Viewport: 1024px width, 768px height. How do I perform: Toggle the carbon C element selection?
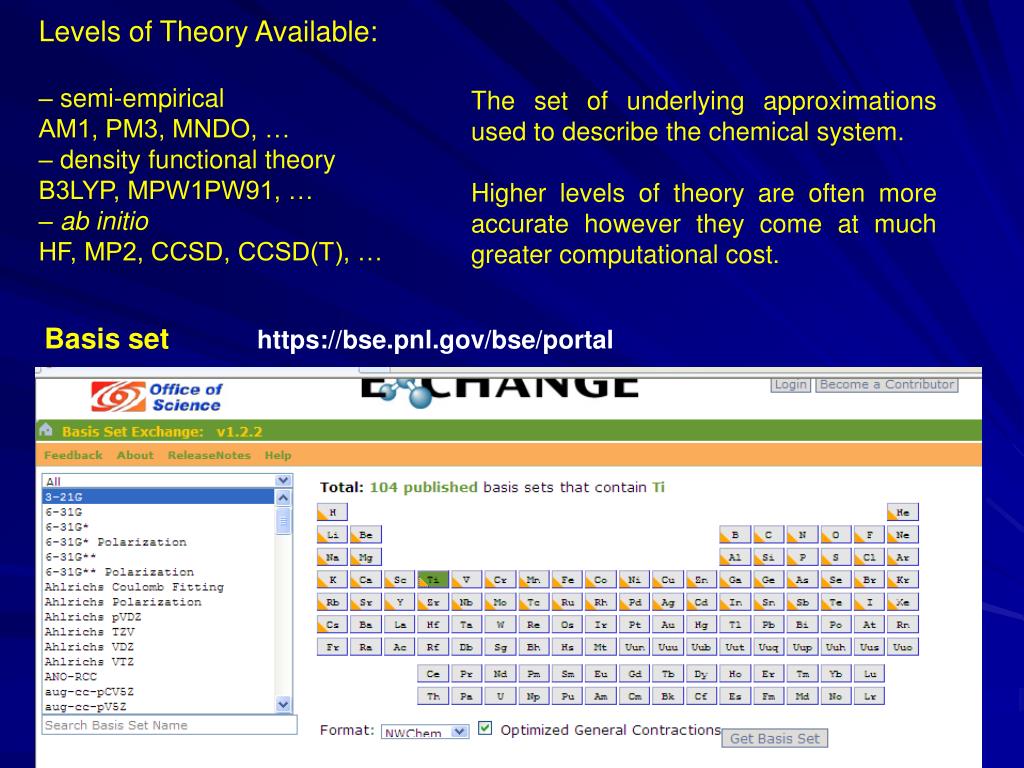768,535
